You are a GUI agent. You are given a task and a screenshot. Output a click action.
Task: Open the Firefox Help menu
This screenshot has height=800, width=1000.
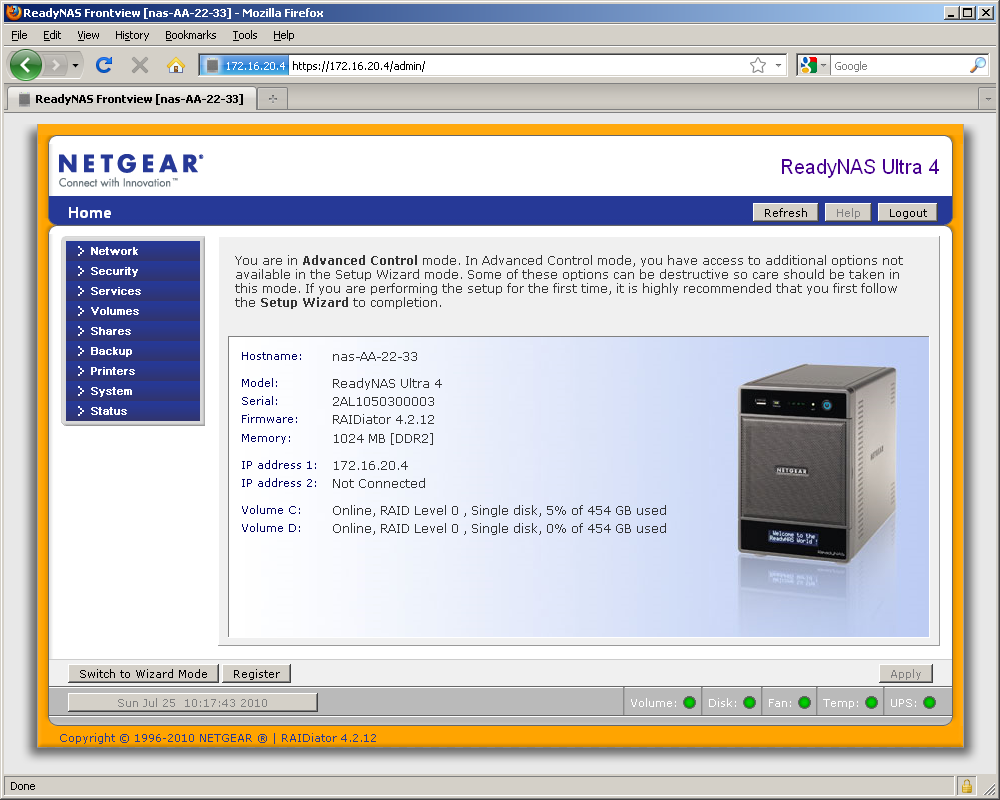coord(284,35)
